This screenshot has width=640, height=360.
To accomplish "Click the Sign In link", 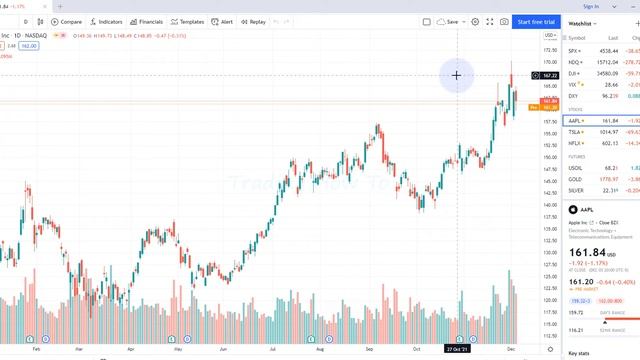I will [591, 7].
